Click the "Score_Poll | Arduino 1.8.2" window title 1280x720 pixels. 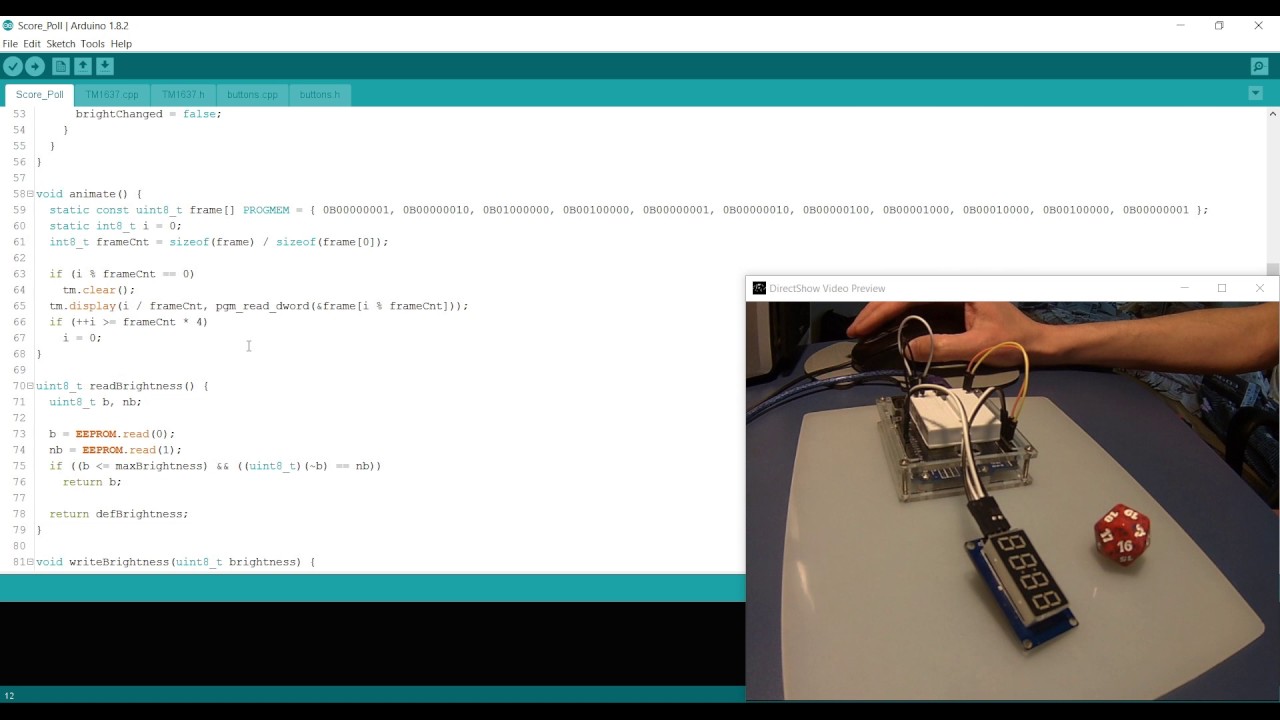(72, 25)
